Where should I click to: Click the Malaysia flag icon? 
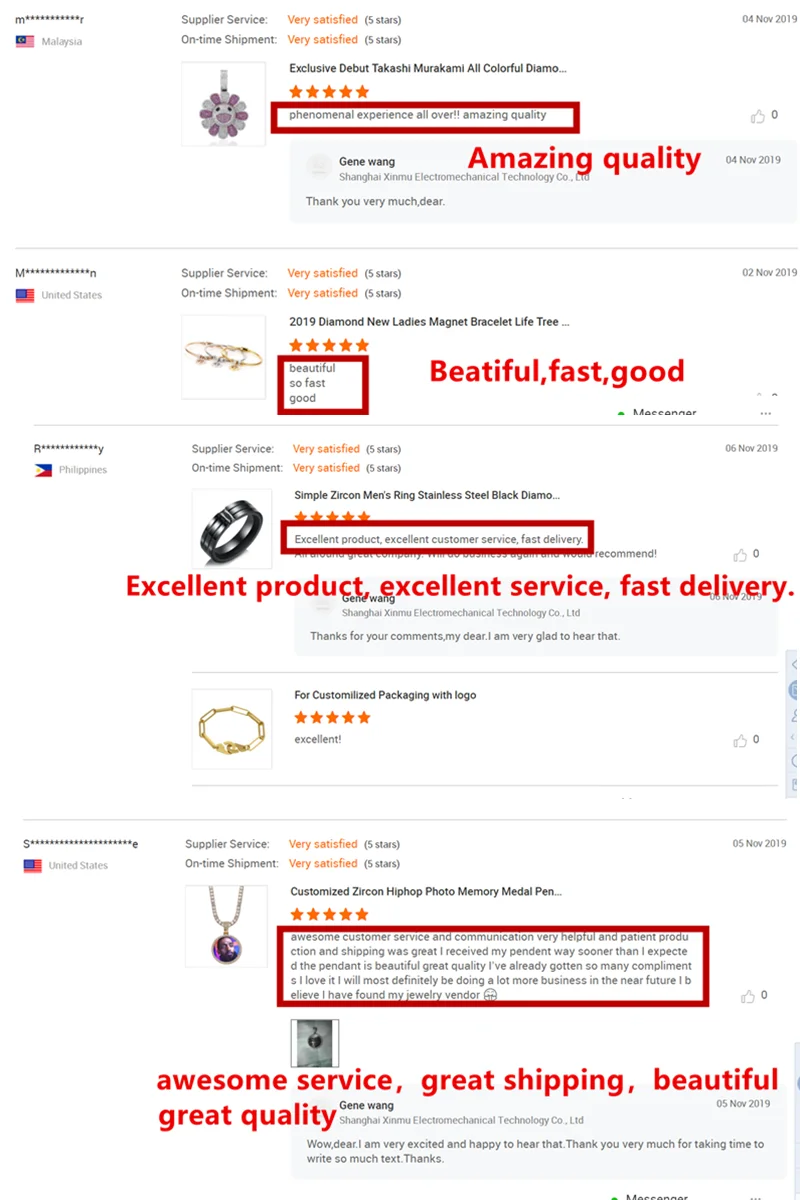[25, 41]
